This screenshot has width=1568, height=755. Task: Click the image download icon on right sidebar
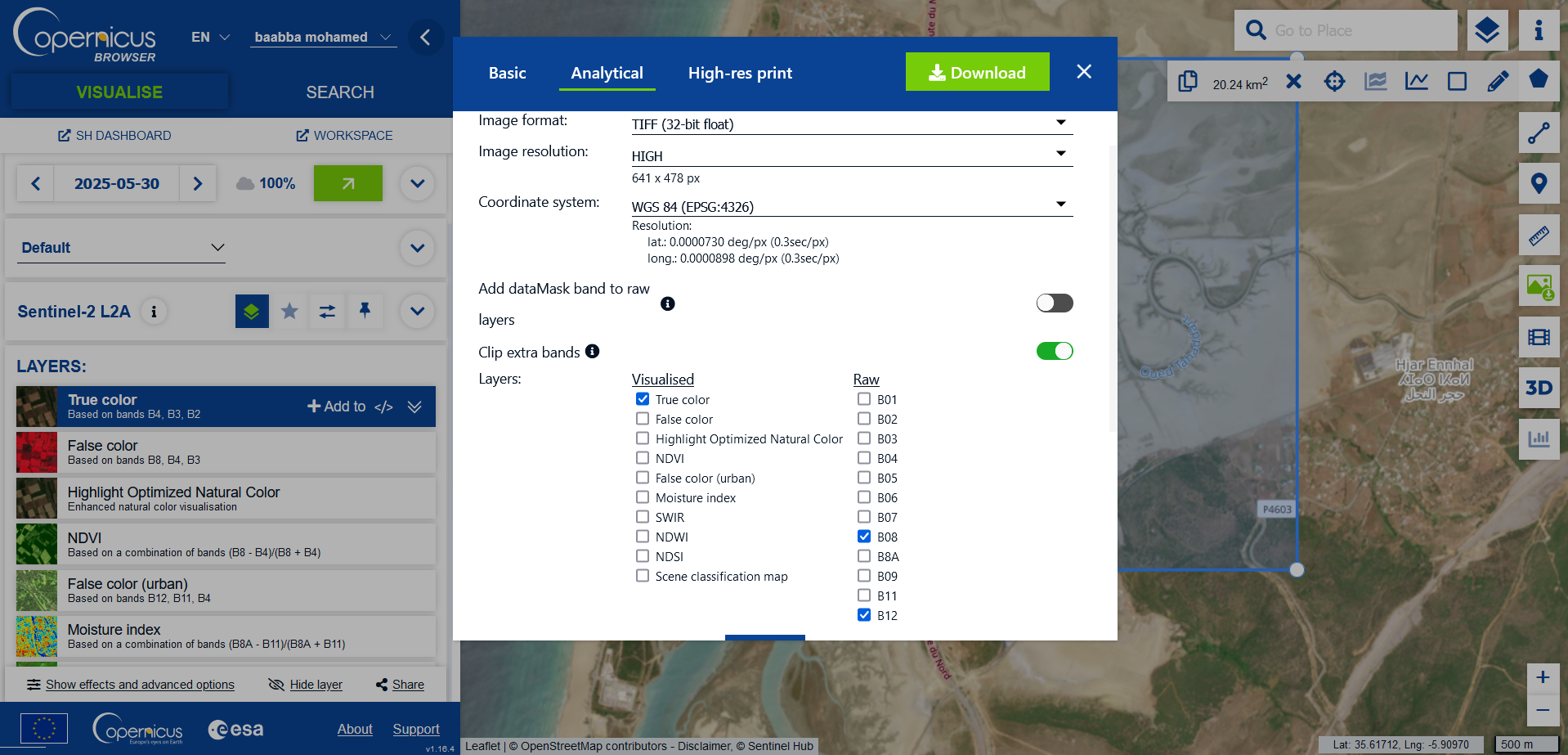[1539, 286]
